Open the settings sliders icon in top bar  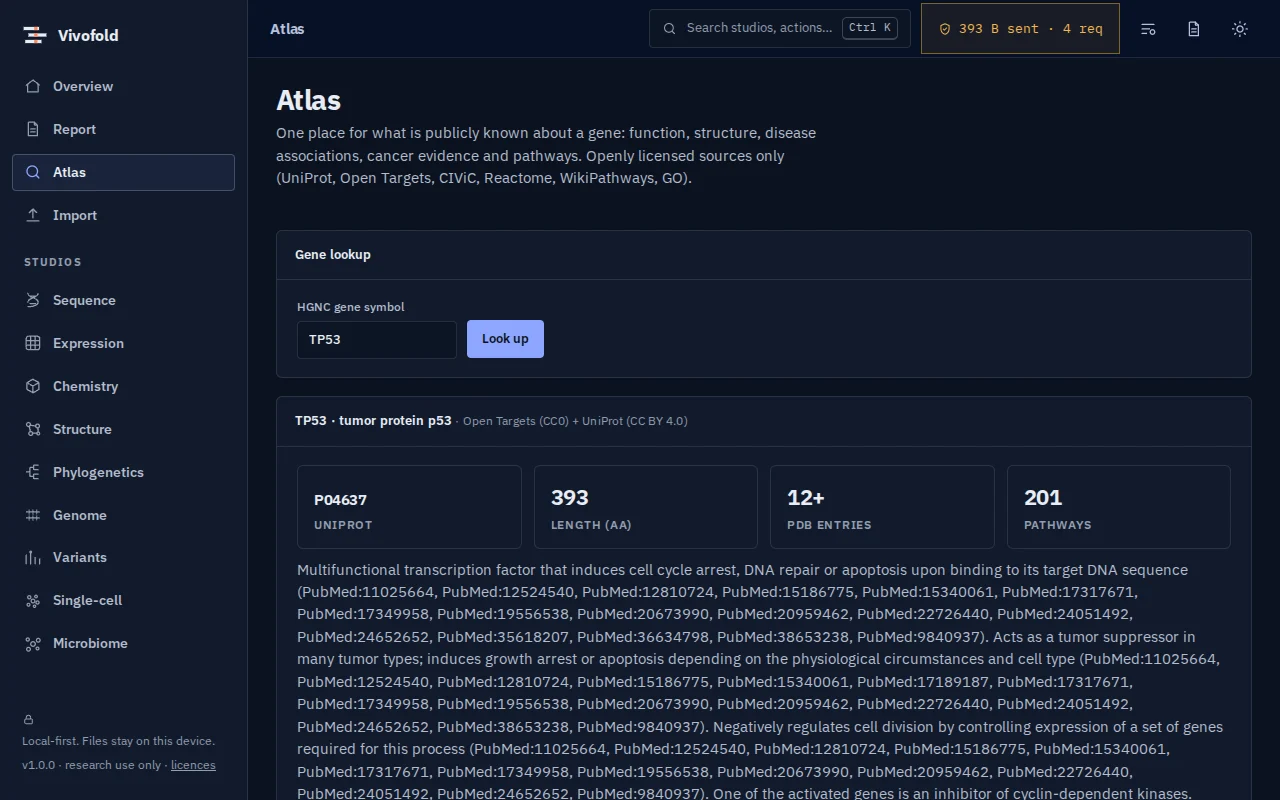[x=1148, y=29]
